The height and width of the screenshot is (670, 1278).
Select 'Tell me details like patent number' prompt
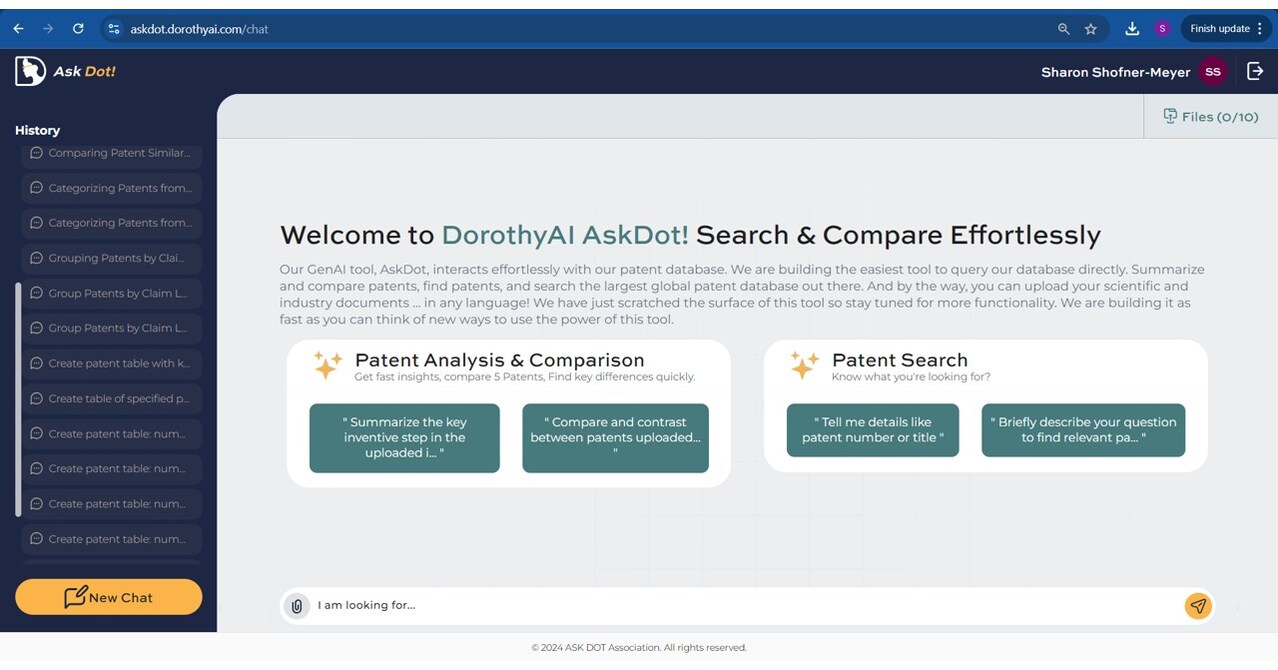coord(872,430)
